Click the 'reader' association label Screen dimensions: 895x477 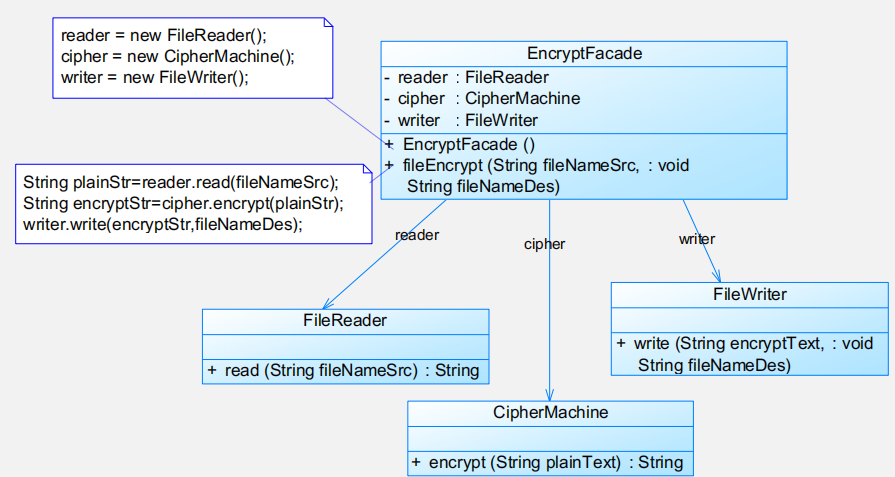[417, 235]
